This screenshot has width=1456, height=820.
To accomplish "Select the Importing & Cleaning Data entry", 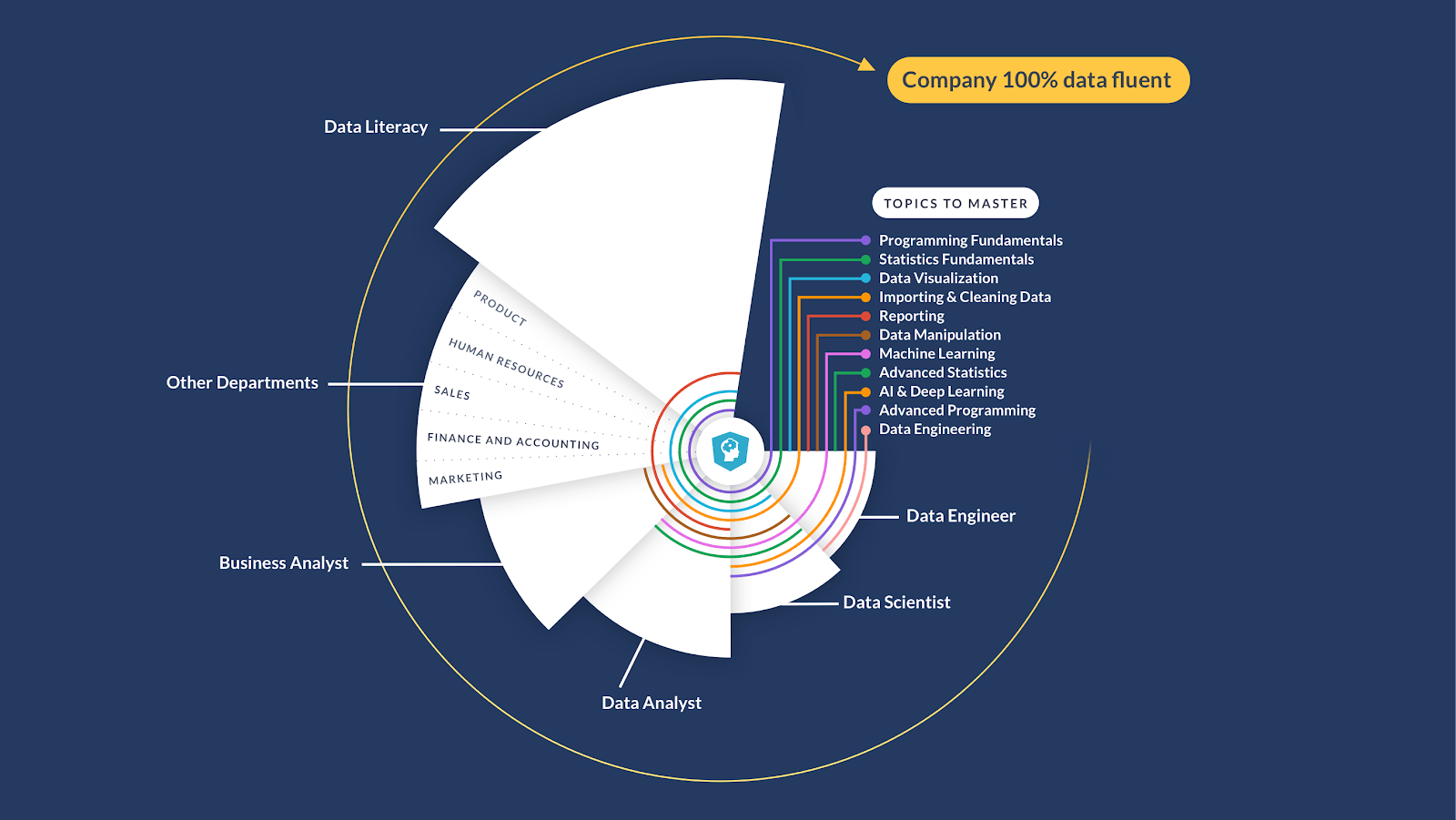I will click(x=965, y=297).
